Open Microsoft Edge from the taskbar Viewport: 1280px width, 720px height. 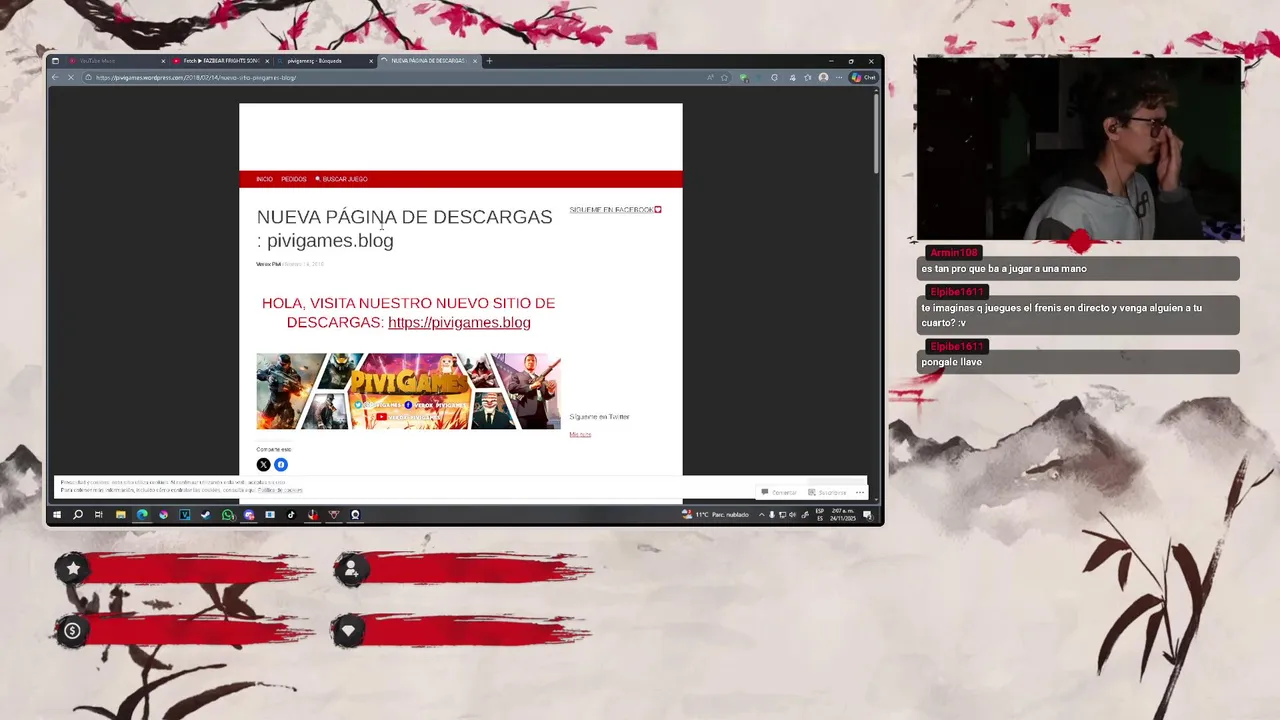pyautogui.click(x=142, y=515)
